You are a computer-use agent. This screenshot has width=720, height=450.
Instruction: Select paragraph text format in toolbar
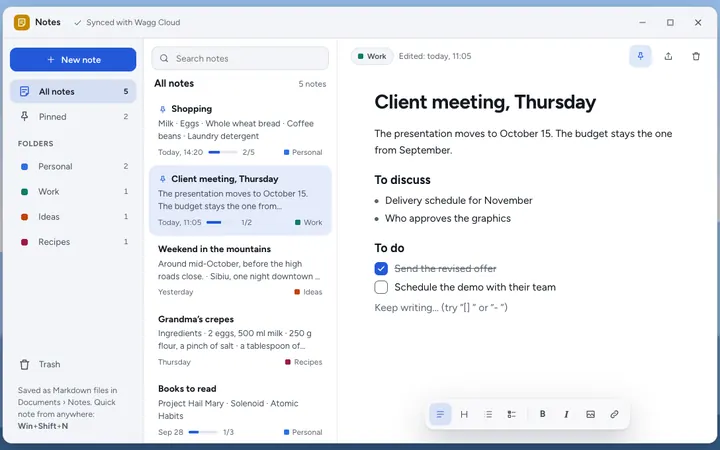[x=440, y=414]
